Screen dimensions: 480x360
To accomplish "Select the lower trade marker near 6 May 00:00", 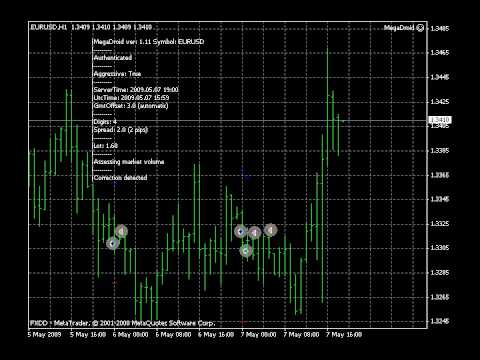I will pos(113,244).
